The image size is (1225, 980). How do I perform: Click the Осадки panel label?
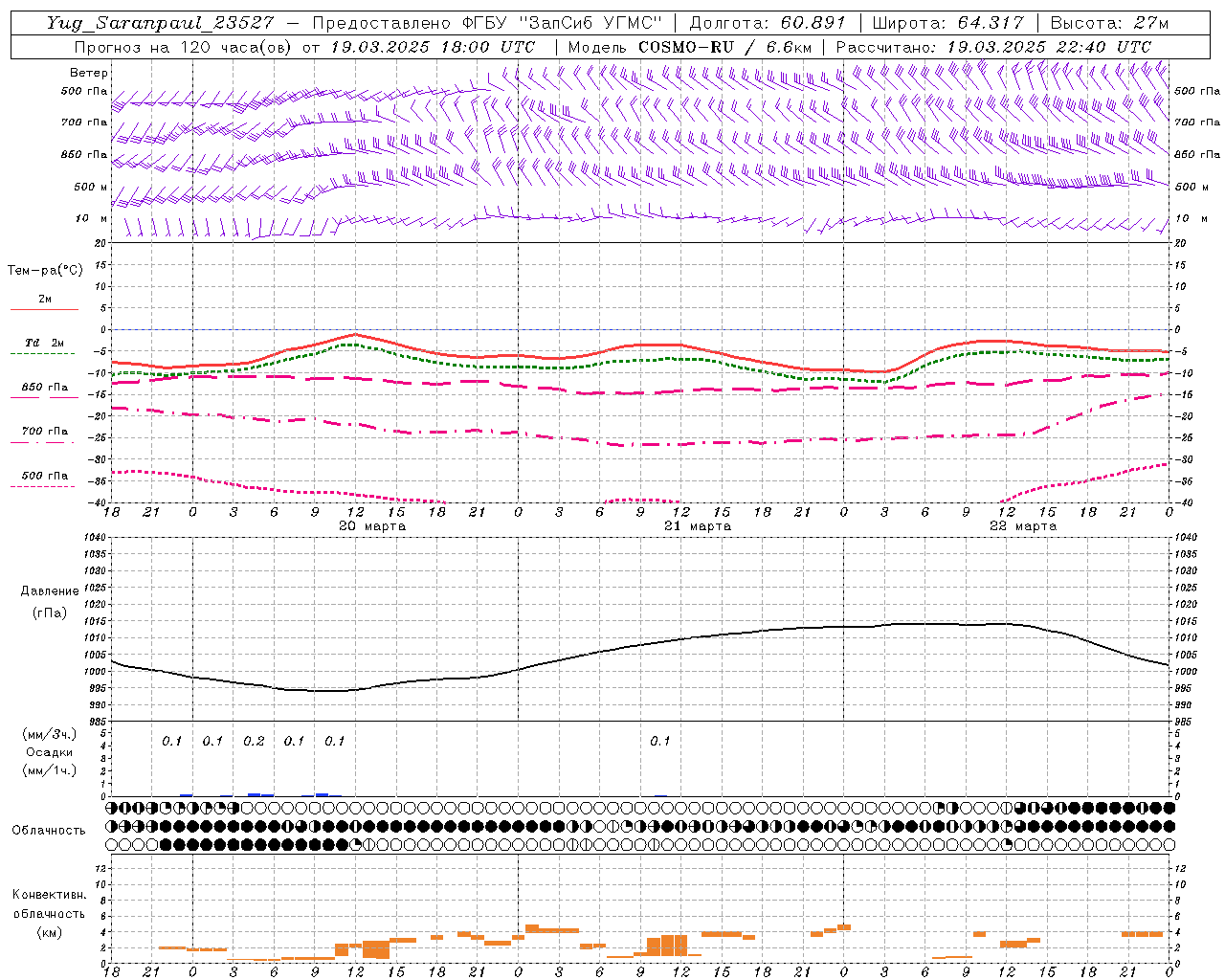coord(50,752)
